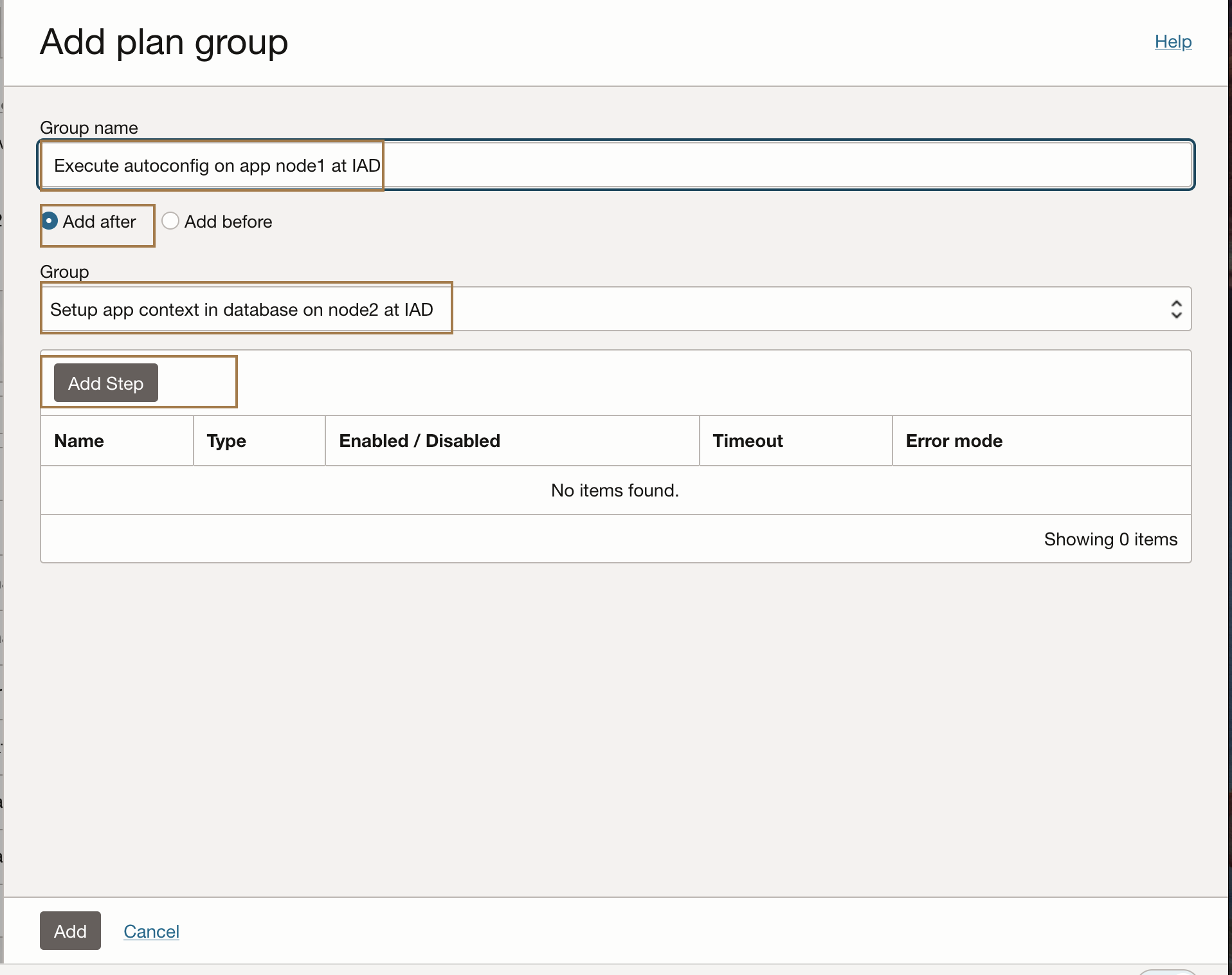This screenshot has height=975, width=1232.
Task: Click the Timeout column header
Action: 747,441
